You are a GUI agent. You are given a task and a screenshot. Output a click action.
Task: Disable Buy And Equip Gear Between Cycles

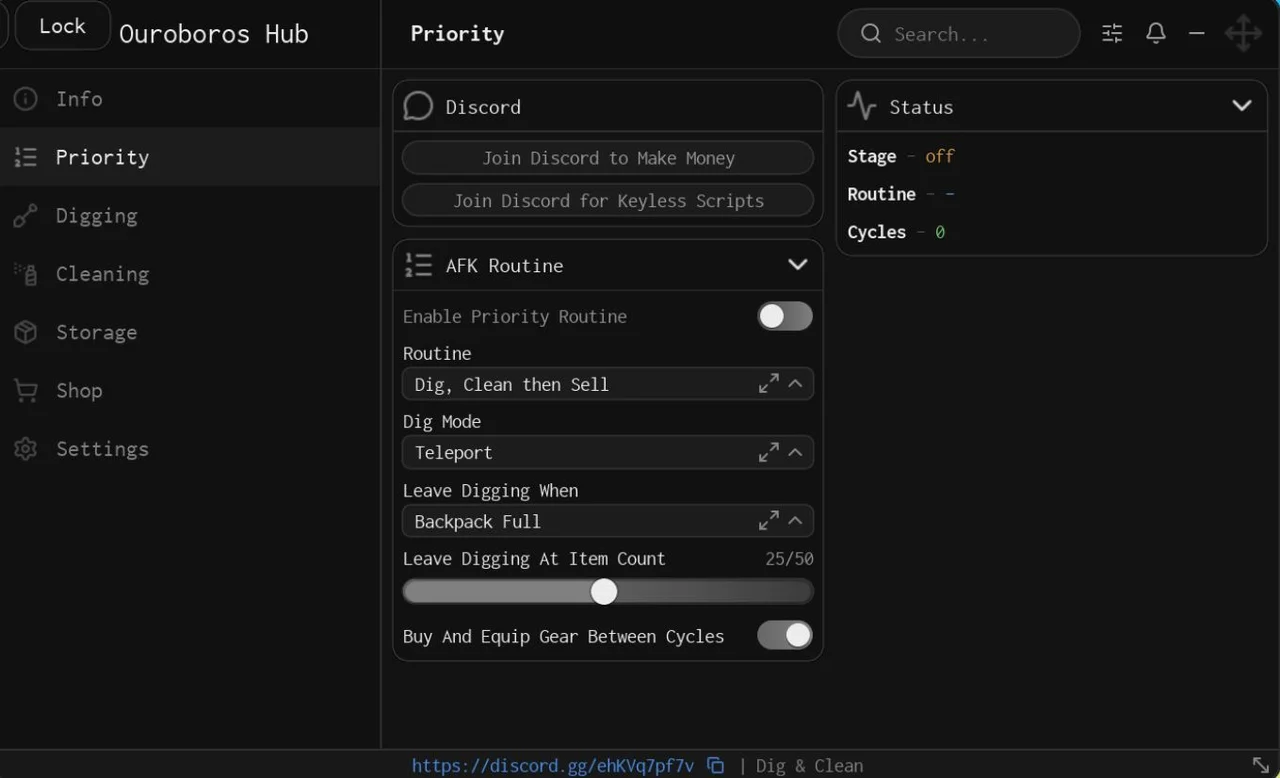[785, 635]
